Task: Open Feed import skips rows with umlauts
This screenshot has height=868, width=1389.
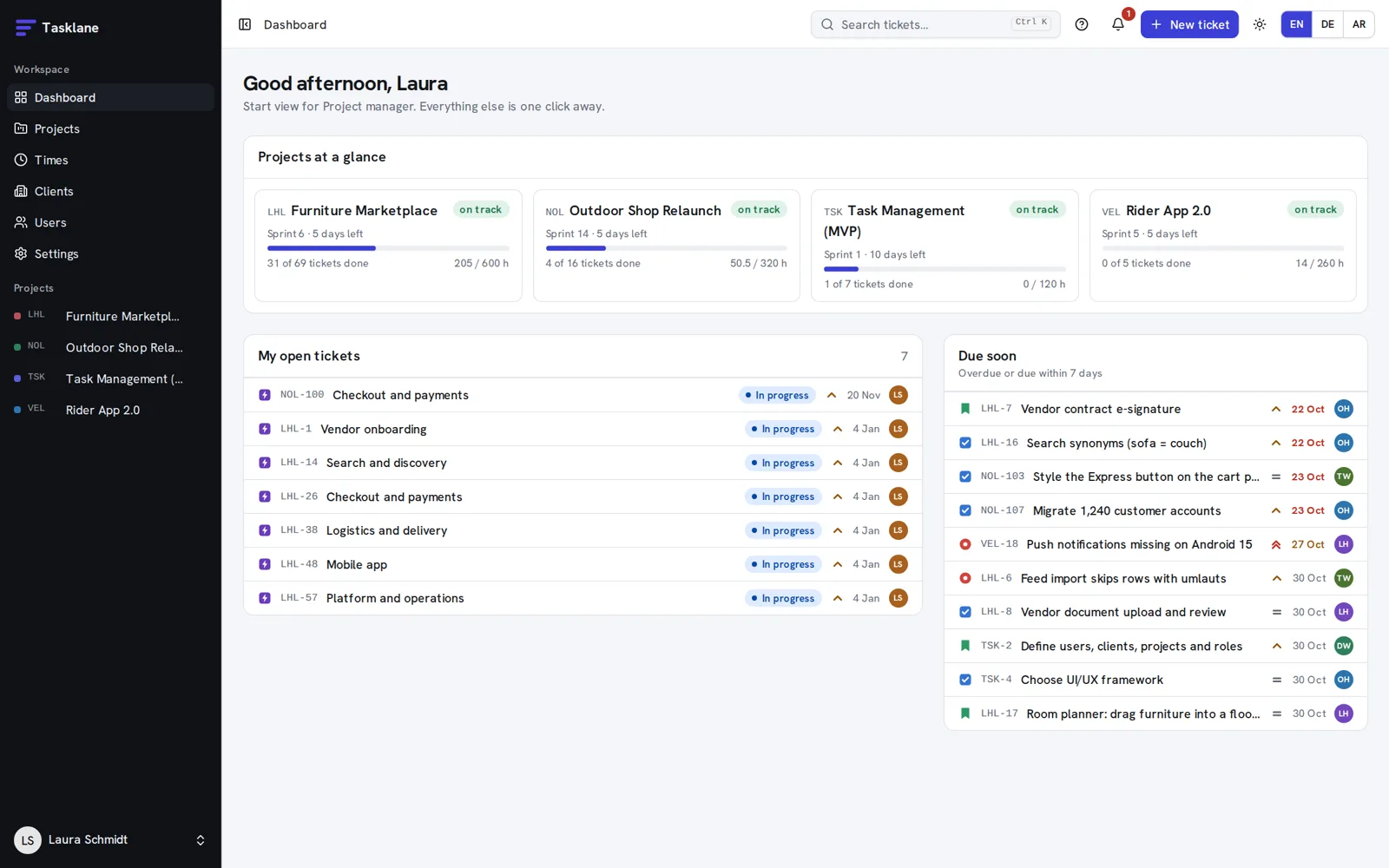Action: pos(1155,578)
